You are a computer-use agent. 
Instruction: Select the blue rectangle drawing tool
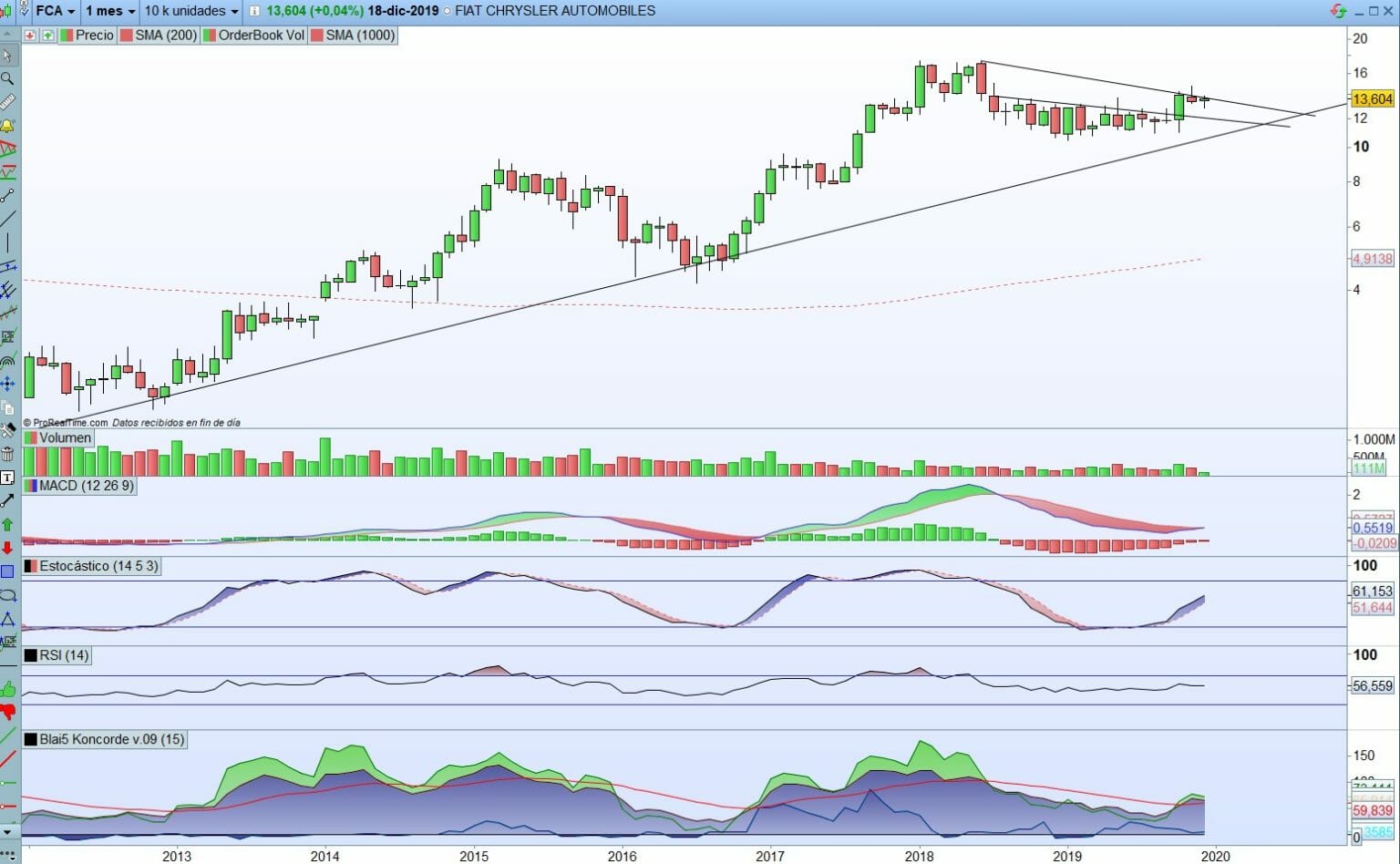coord(7,571)
